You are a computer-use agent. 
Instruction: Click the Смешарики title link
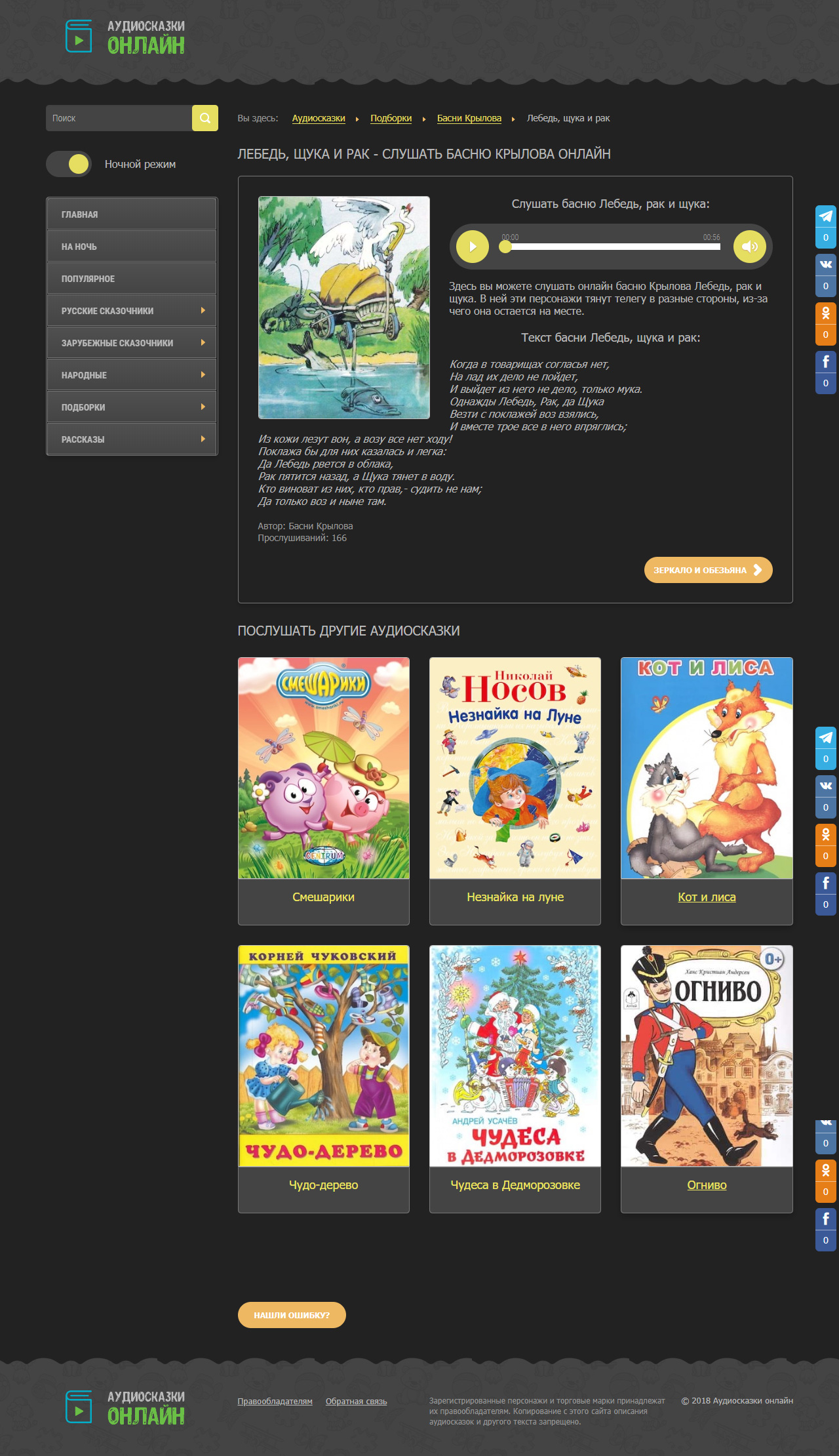click(324, 897)
